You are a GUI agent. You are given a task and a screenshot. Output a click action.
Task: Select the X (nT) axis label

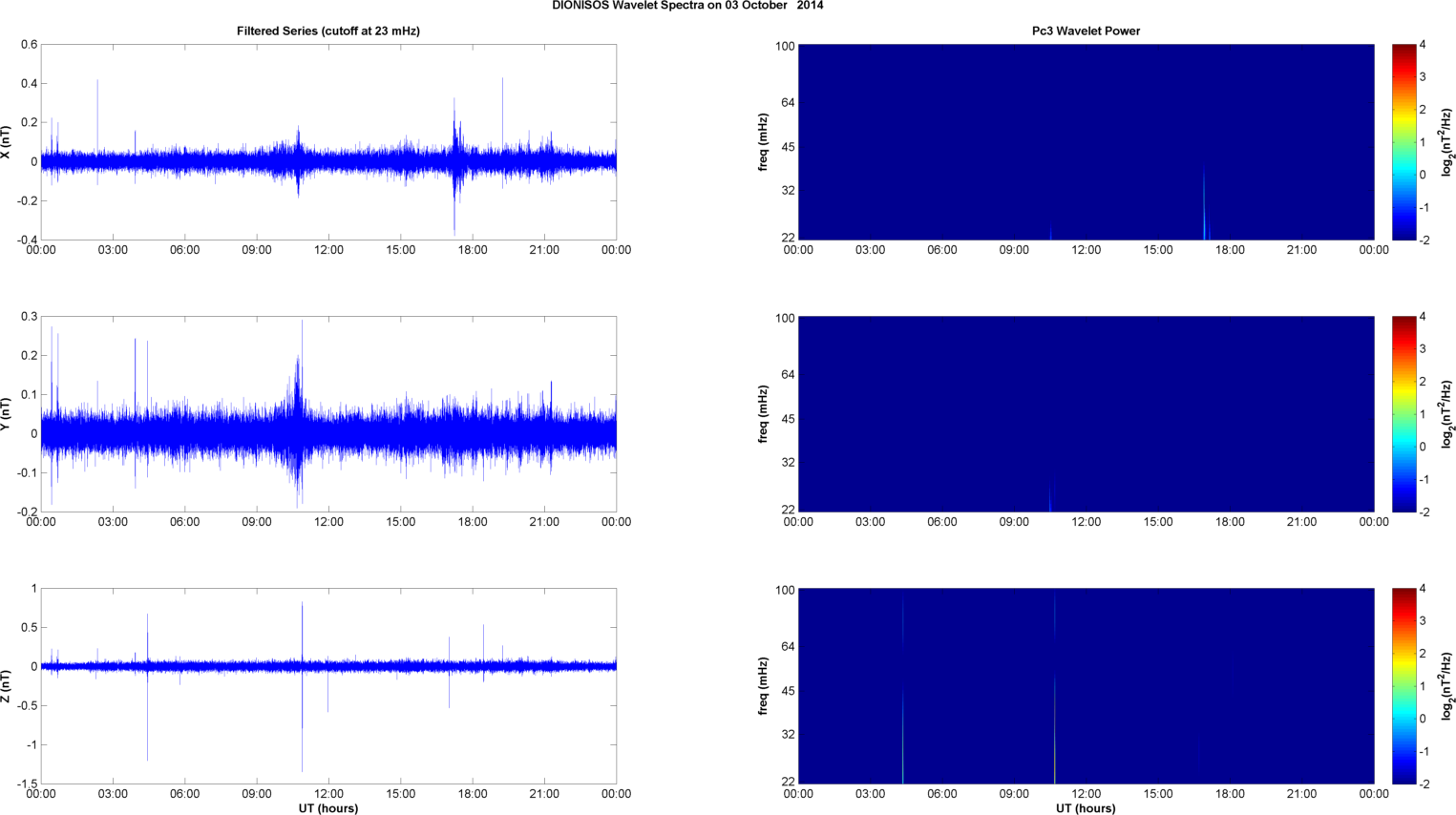click(x=6, y=142)
